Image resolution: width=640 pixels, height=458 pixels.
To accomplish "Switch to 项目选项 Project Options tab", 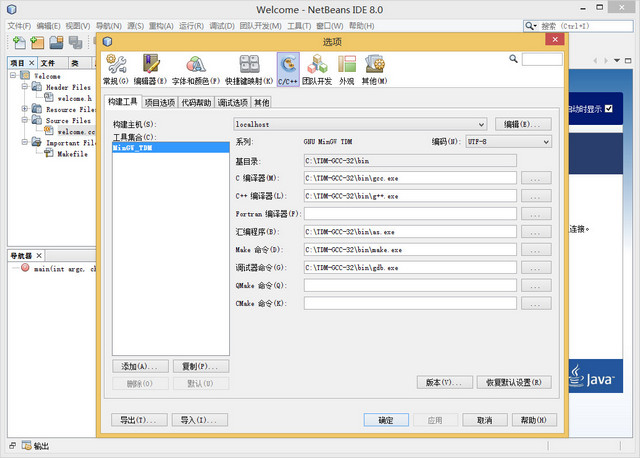I will pyautogui.click(x=160, y=102).
